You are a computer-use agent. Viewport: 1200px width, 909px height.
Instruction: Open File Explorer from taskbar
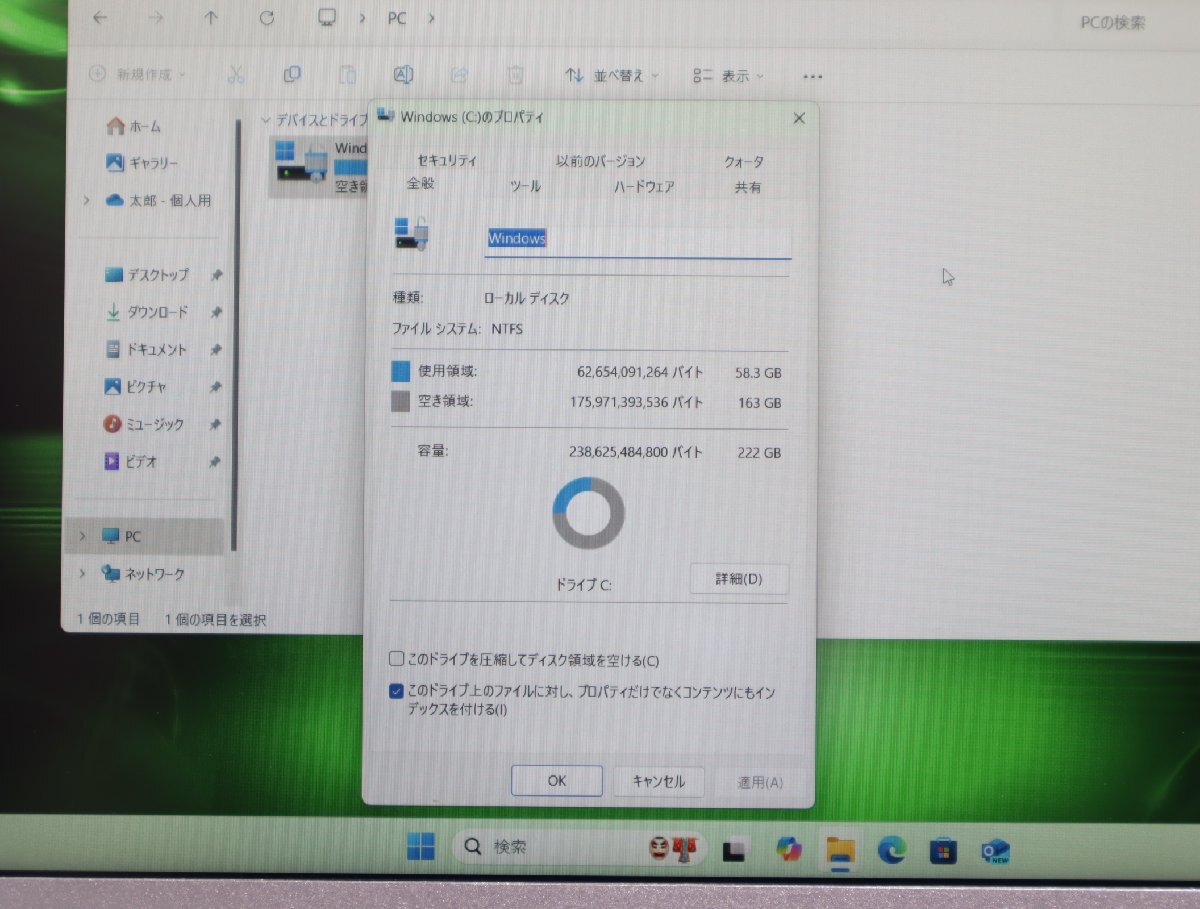point(840,849)
